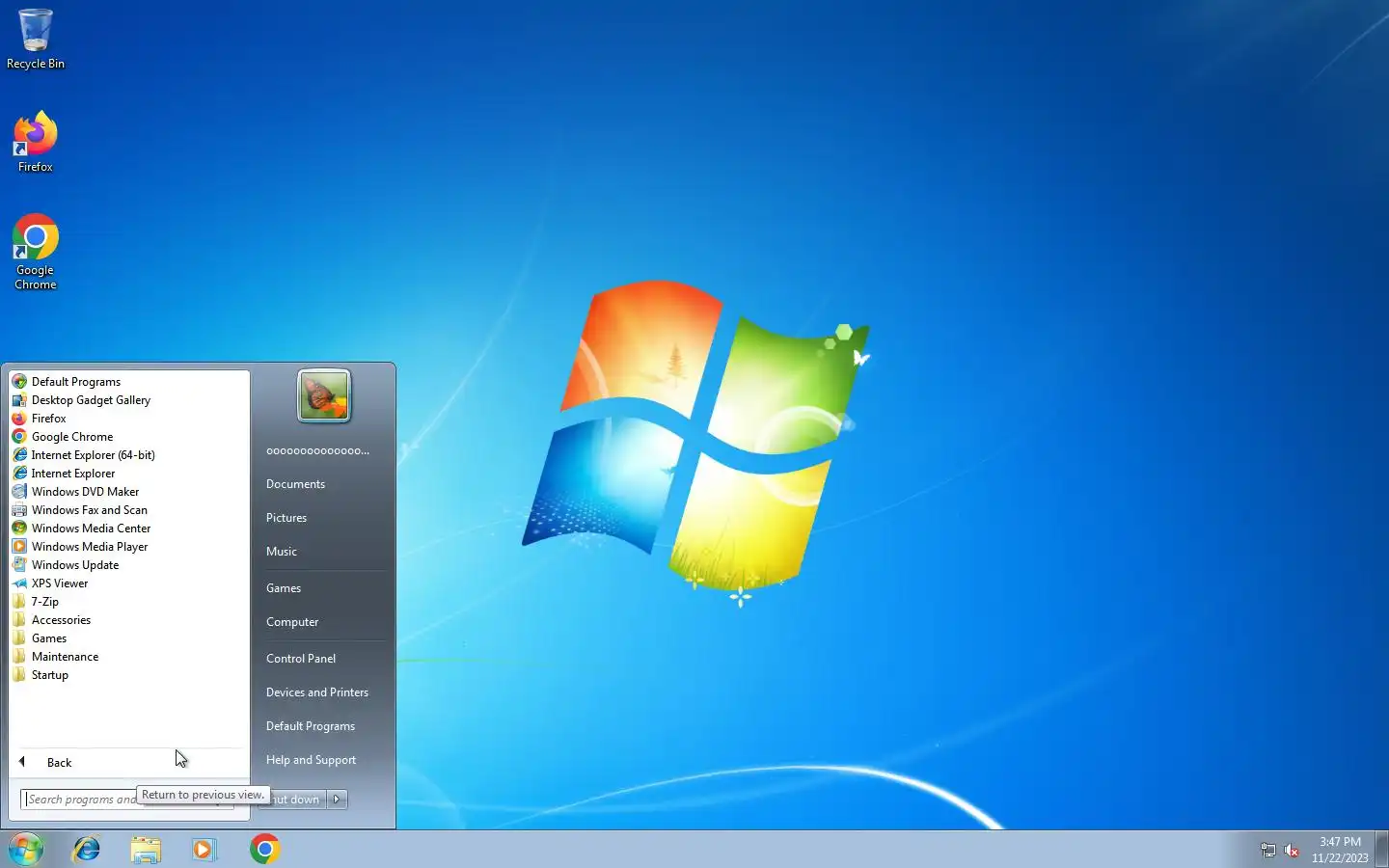Open Internet Explorer 32-bit entry in list
The height and width of the screenshot is (868, 1389).
[129, 474]
